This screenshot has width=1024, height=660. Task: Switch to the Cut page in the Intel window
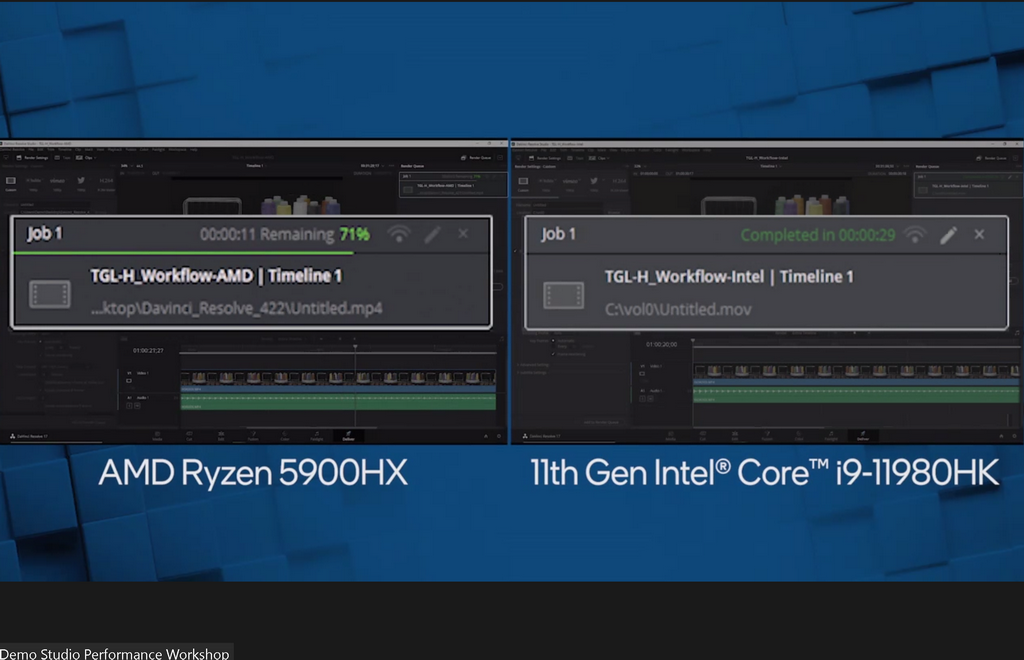703,436
